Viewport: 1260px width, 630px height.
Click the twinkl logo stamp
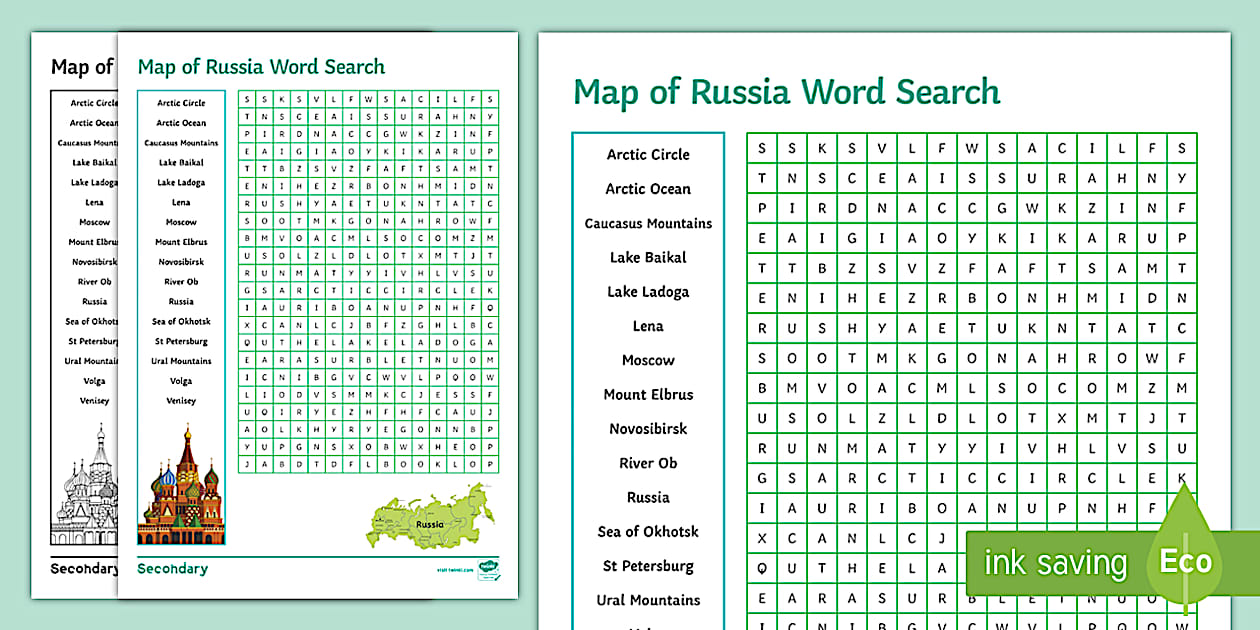[x=489, y=568]
